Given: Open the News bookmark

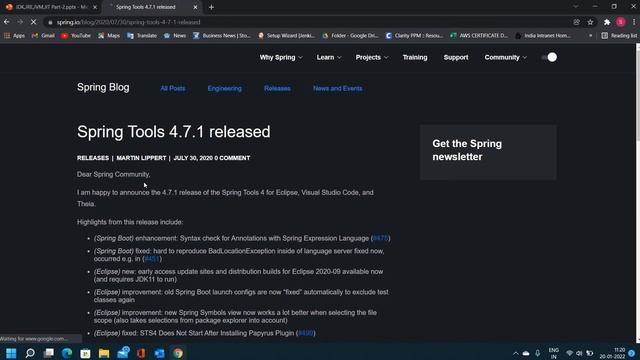Looking at the screenshot, I should [x=175, y=36].
